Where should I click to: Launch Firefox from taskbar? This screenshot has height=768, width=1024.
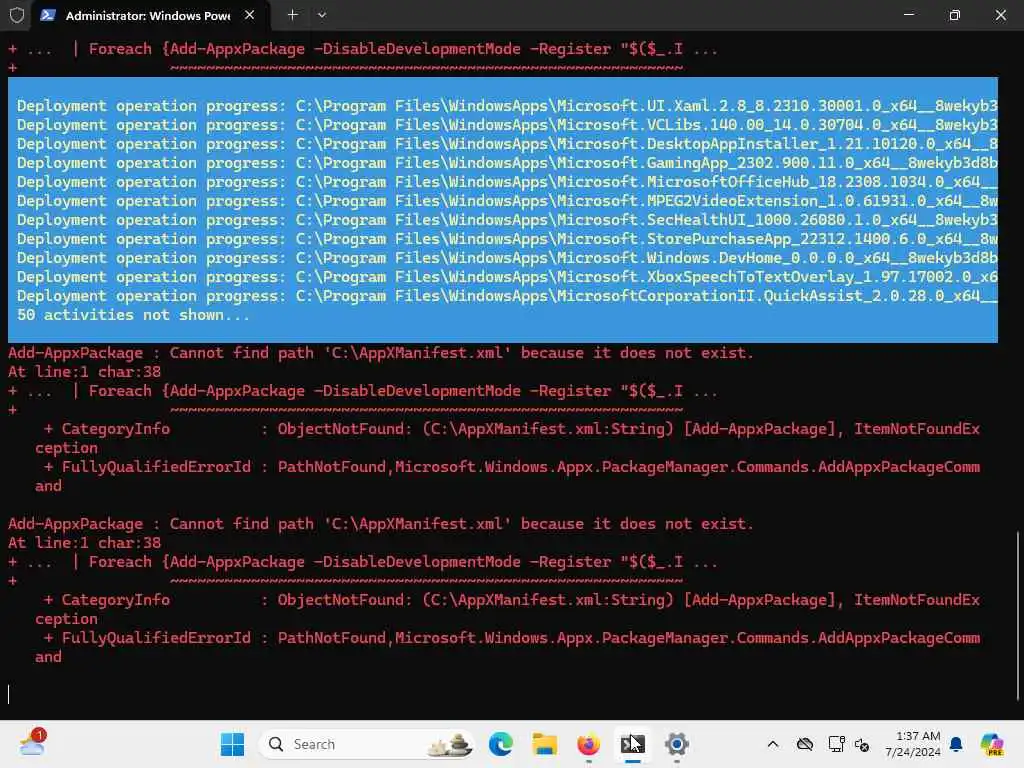click(x=588, y=744)
